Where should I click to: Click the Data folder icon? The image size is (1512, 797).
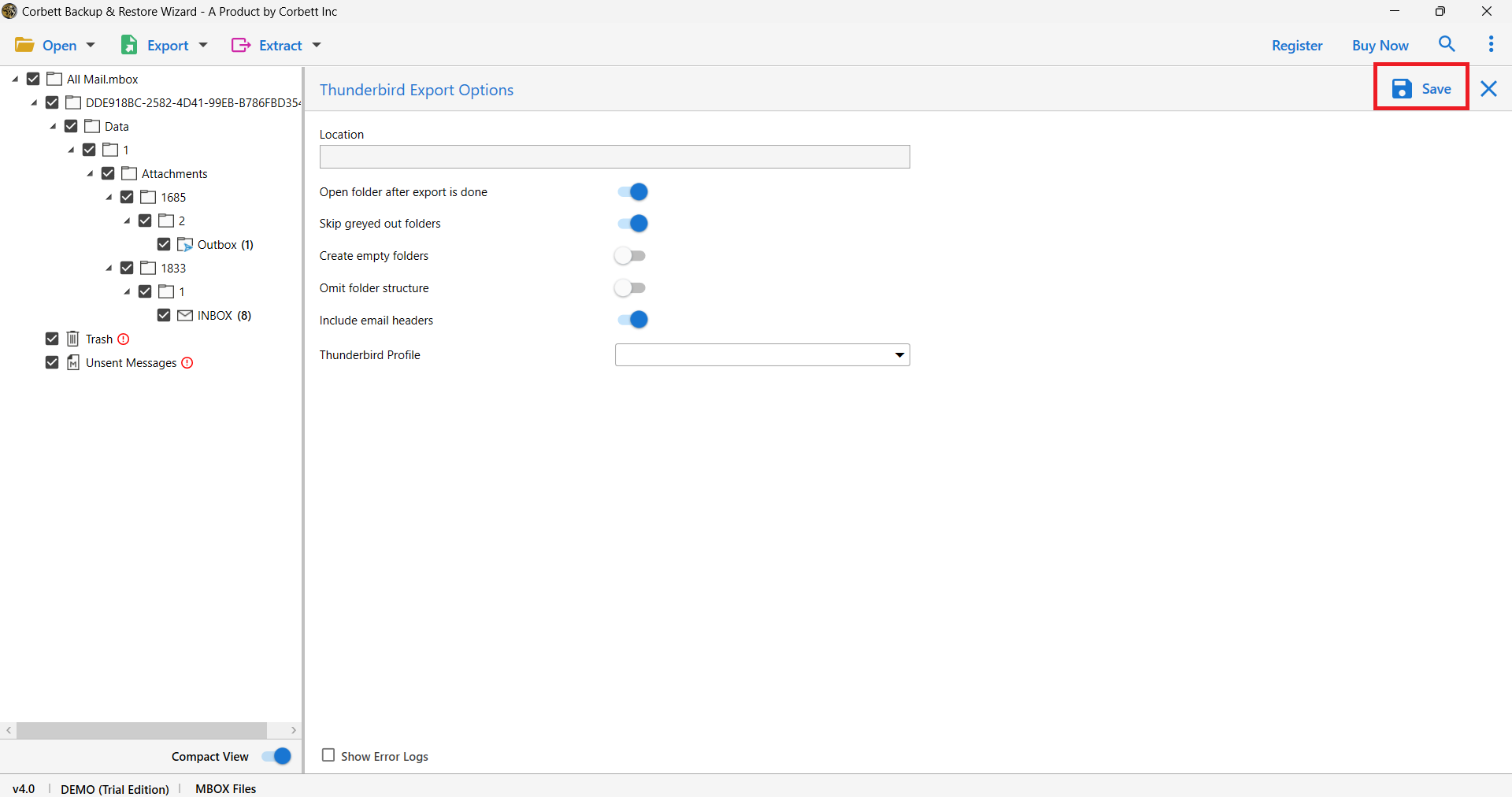92,126
